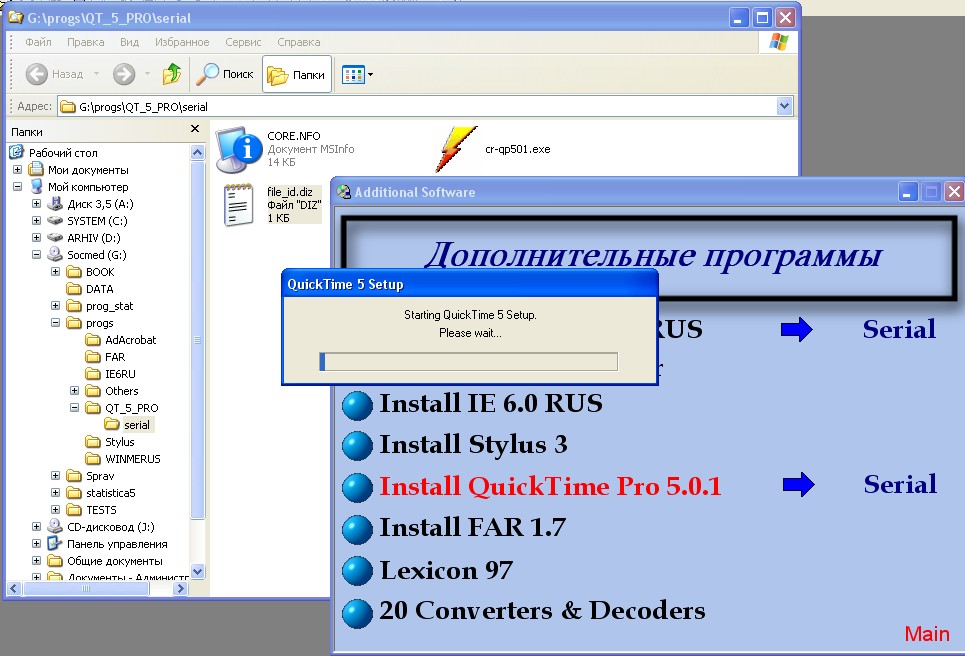This screenshot has width=965, height=656.
Task: Select AdAcrobat folder in tree
Action: (121, 340)
